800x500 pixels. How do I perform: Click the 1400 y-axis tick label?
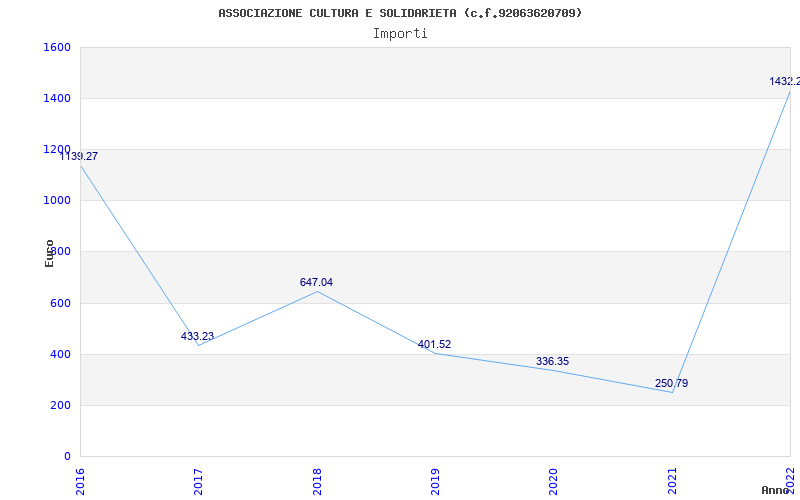(57, 98)
